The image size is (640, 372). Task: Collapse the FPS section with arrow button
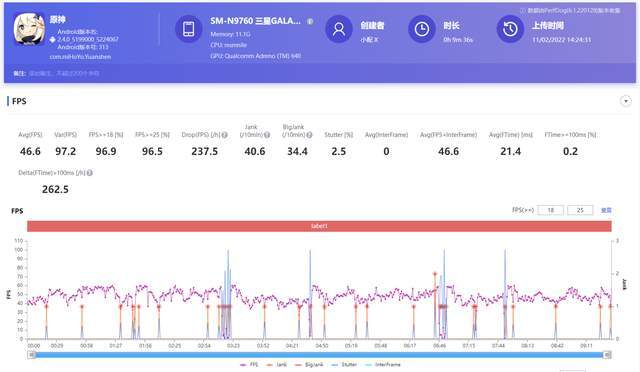[x=626, y=101]
